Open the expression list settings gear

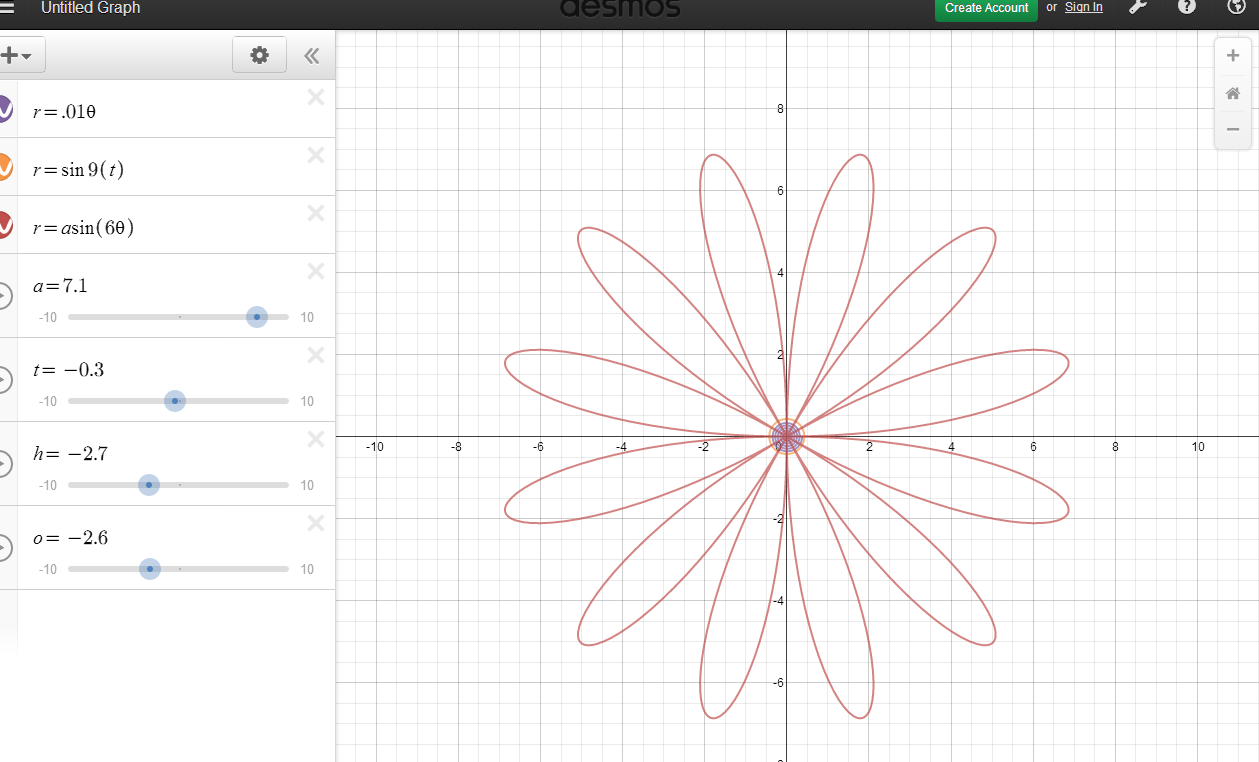point(259,55)
